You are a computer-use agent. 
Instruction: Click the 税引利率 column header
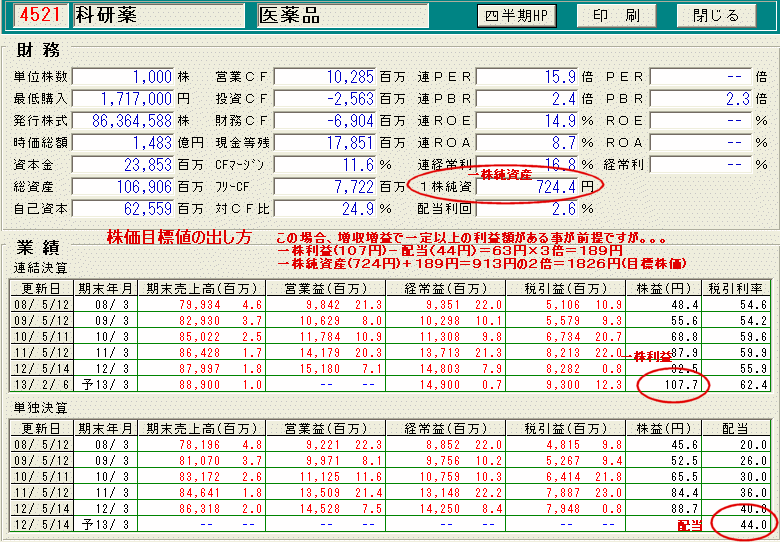pos(735,288)
